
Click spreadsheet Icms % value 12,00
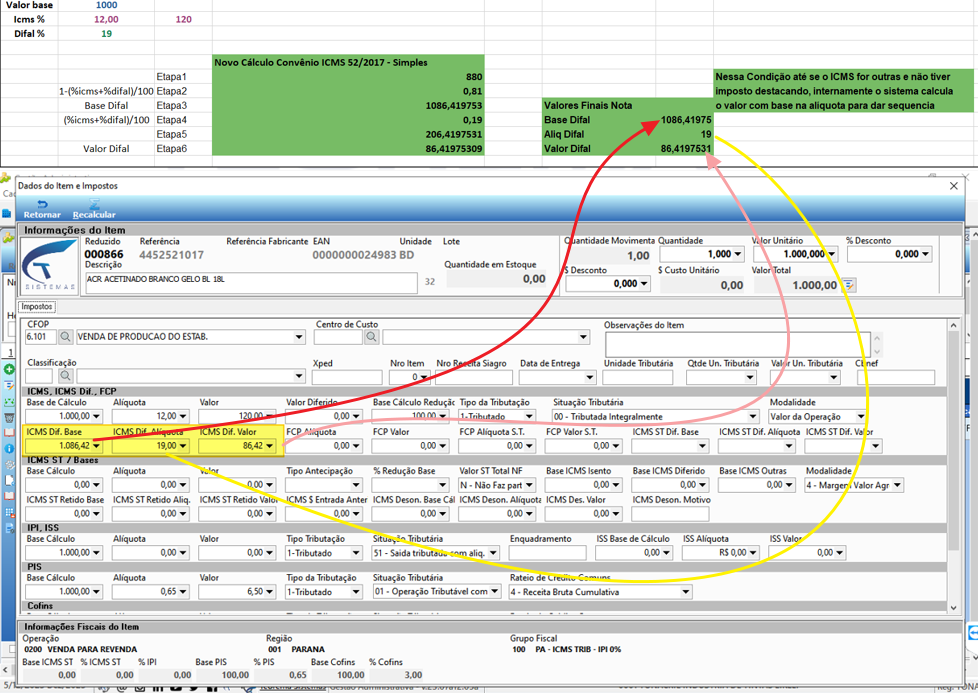click(106, 19)
